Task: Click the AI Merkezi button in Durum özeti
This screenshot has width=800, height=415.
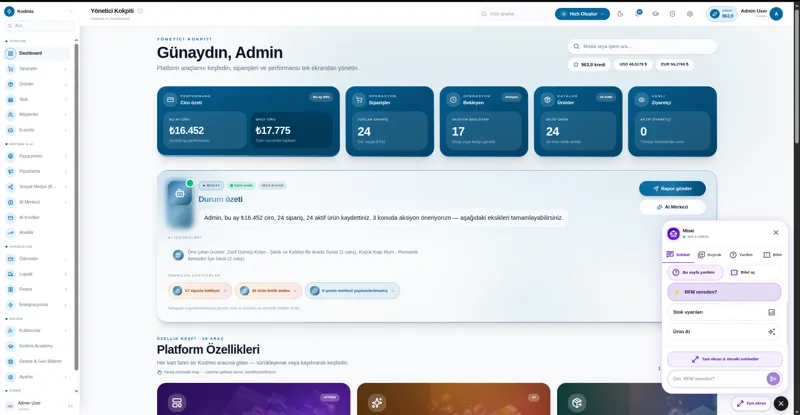Action: 672,207
